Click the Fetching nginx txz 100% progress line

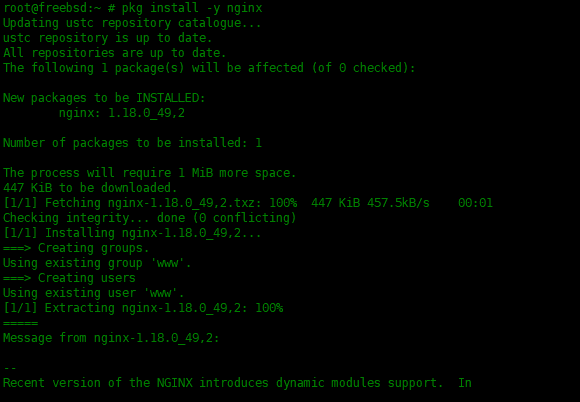click(248, 203)
